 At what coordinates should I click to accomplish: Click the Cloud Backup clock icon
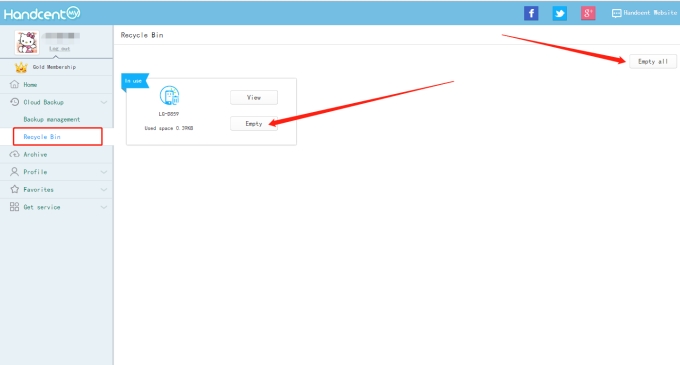14,102
